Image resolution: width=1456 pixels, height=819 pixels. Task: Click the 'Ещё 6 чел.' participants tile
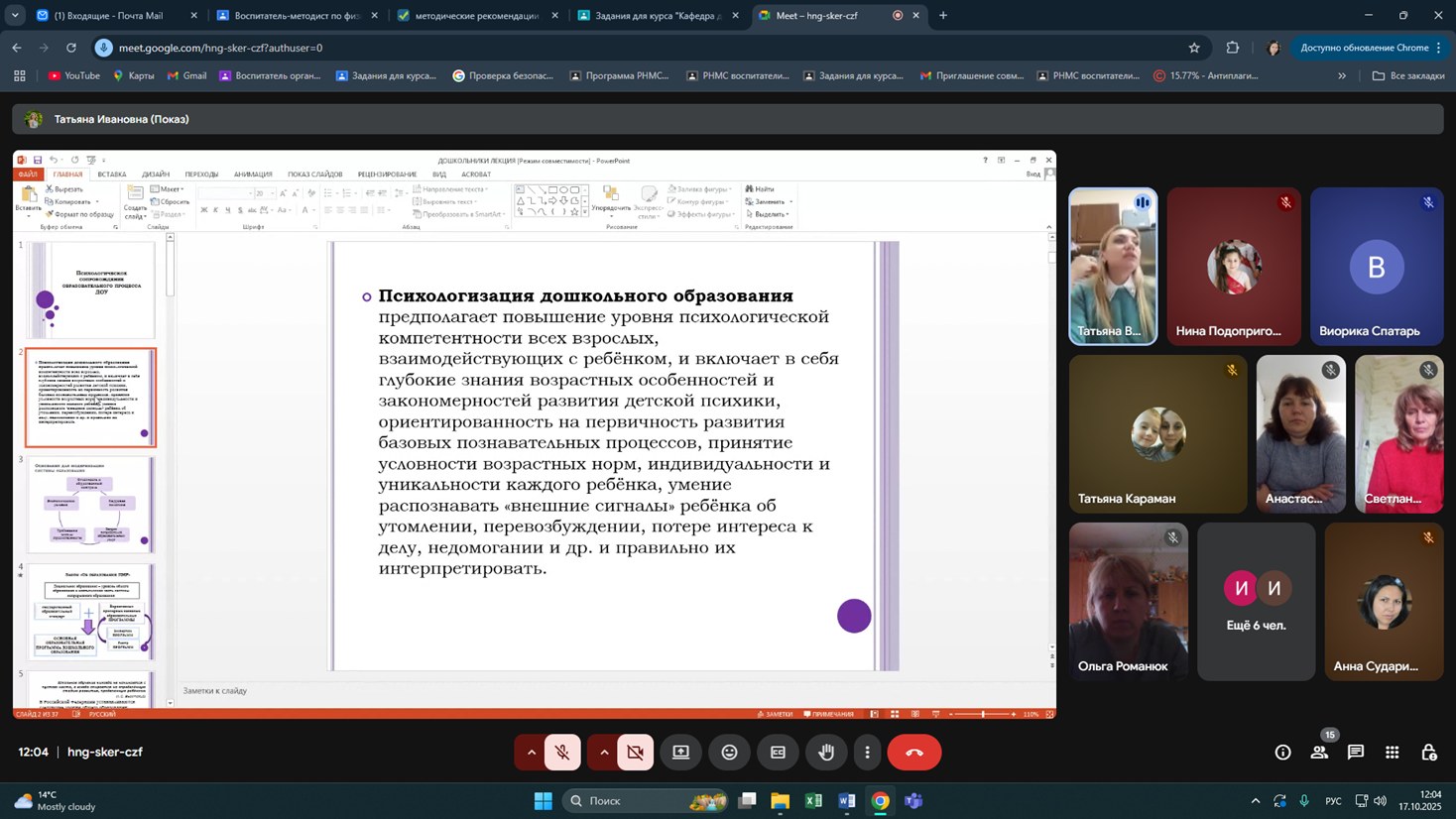(1256, 602)
